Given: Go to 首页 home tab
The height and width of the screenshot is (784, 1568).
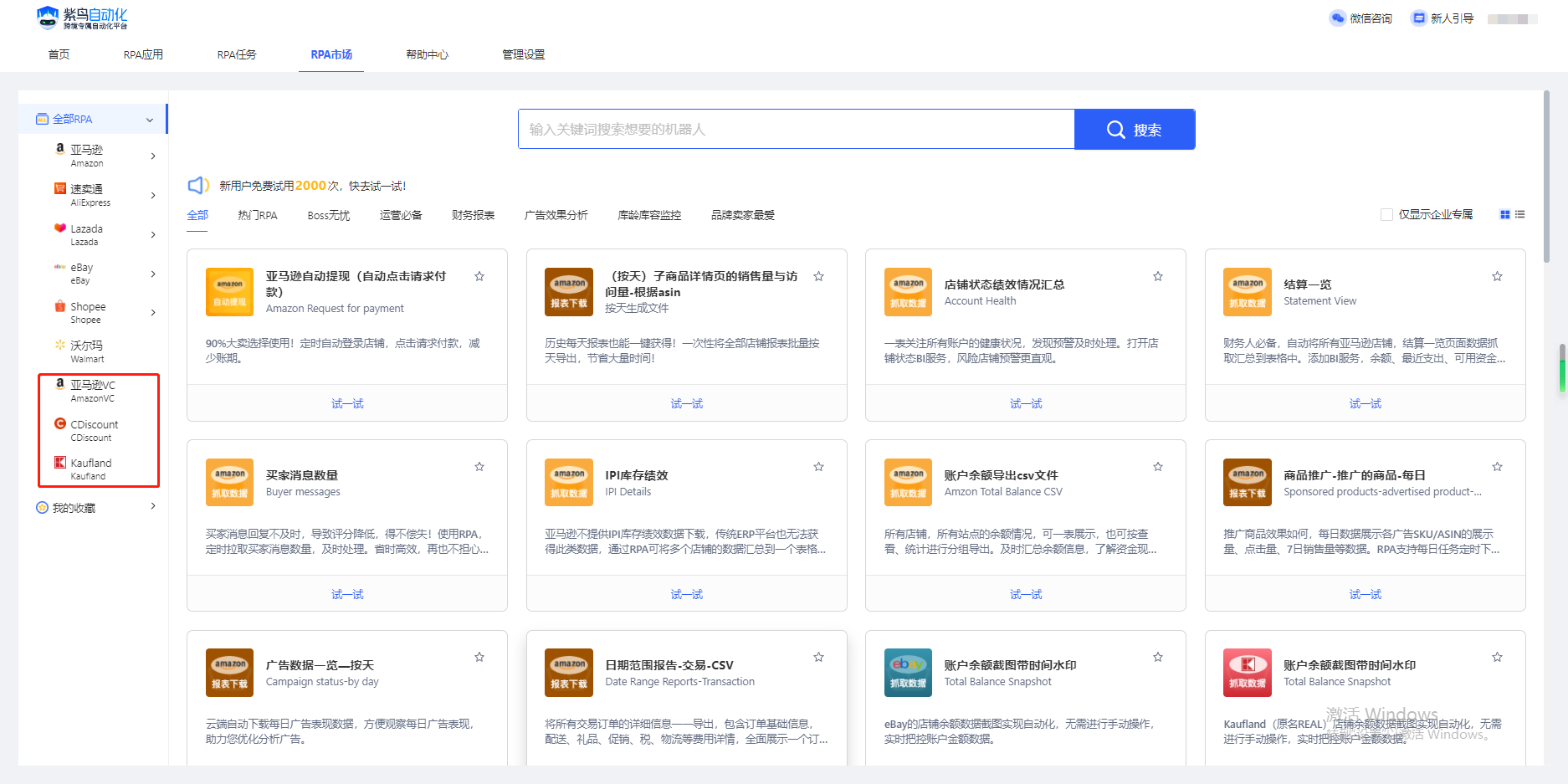Looking at the screenshot, I should [59, 54].
